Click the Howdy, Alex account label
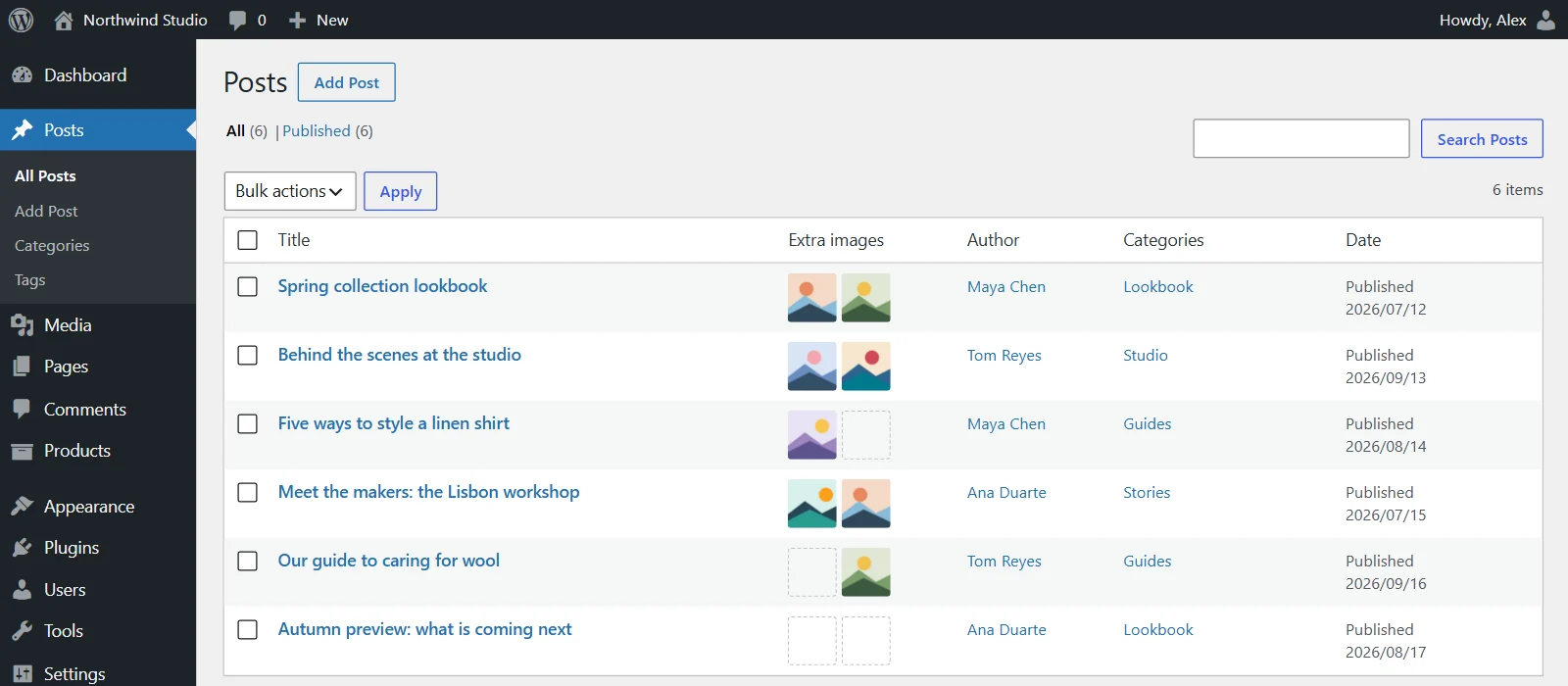The width and height of the screenshot is (1568, 686). click(x=1483, y=20)
